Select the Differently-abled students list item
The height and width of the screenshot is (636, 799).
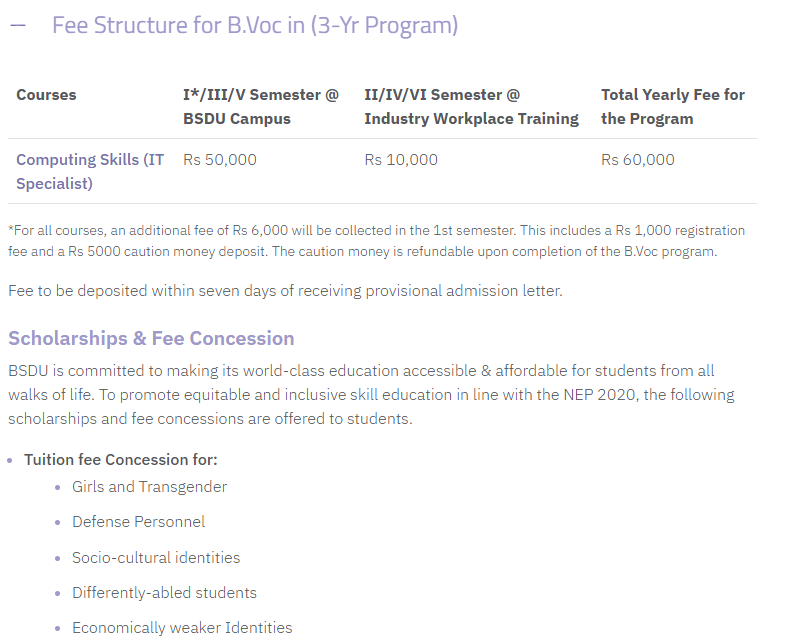164,593
